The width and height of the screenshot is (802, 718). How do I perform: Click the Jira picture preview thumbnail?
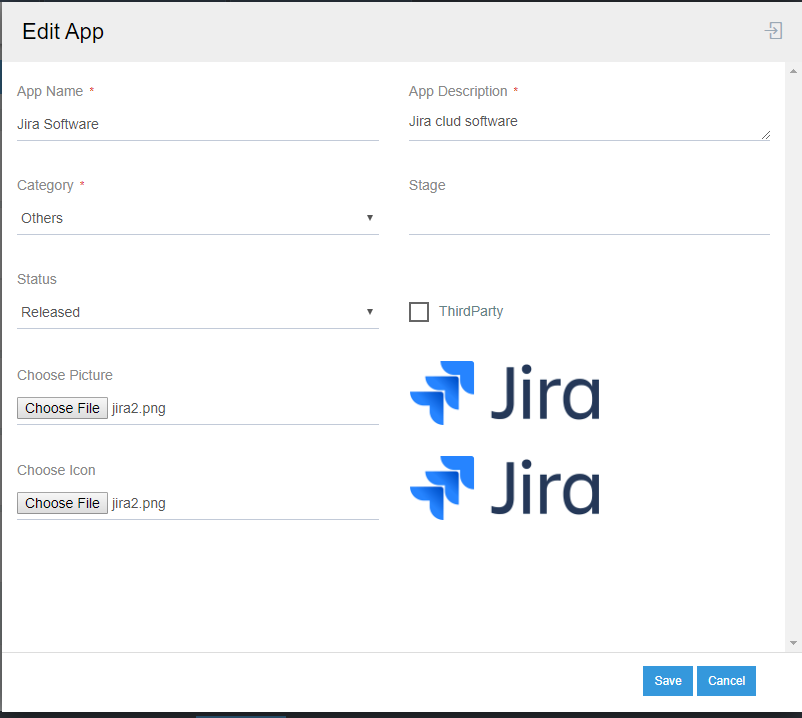[x=505, y=393]
